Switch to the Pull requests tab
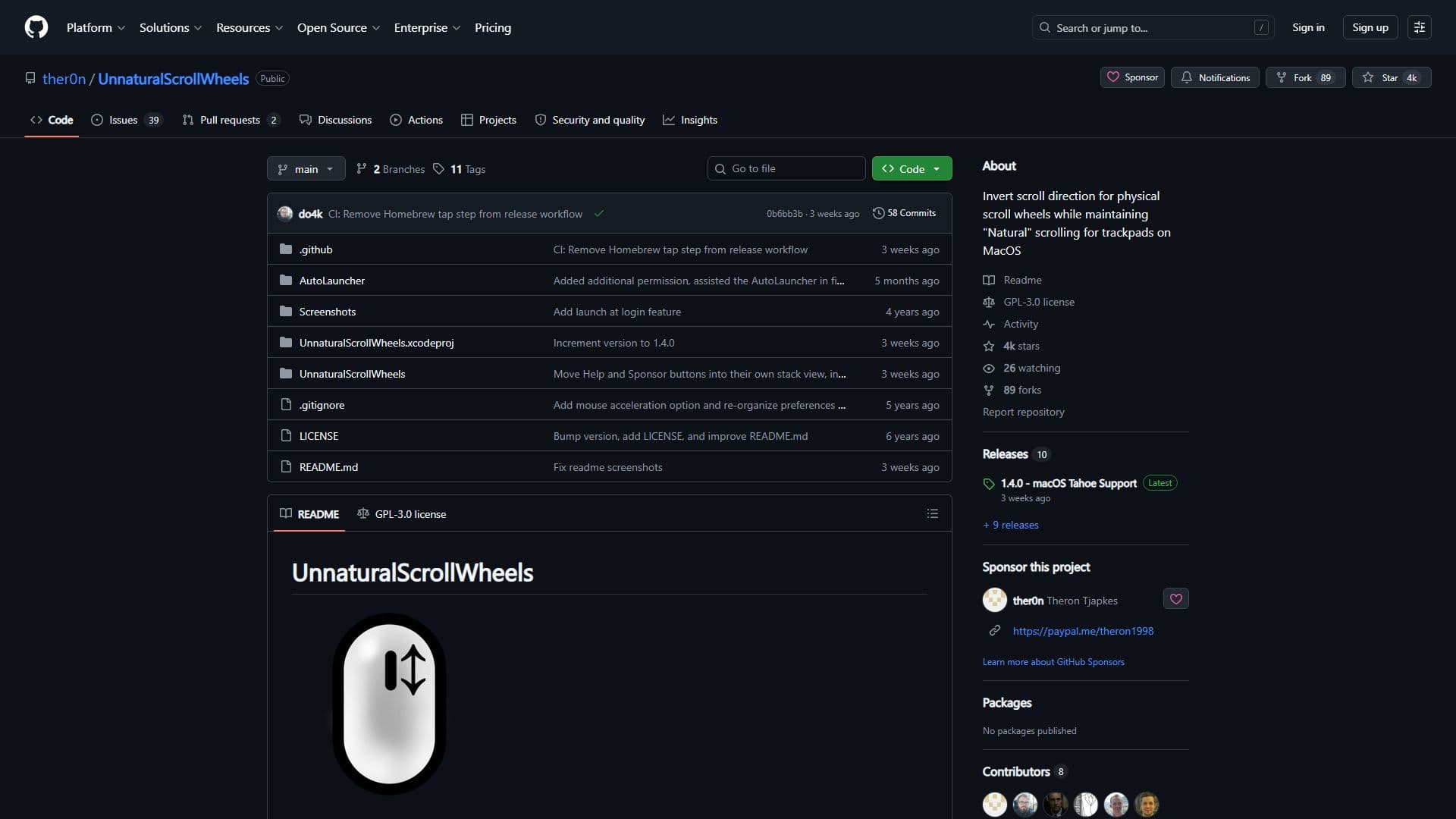The image size is (1456, 819). (231, 120)
